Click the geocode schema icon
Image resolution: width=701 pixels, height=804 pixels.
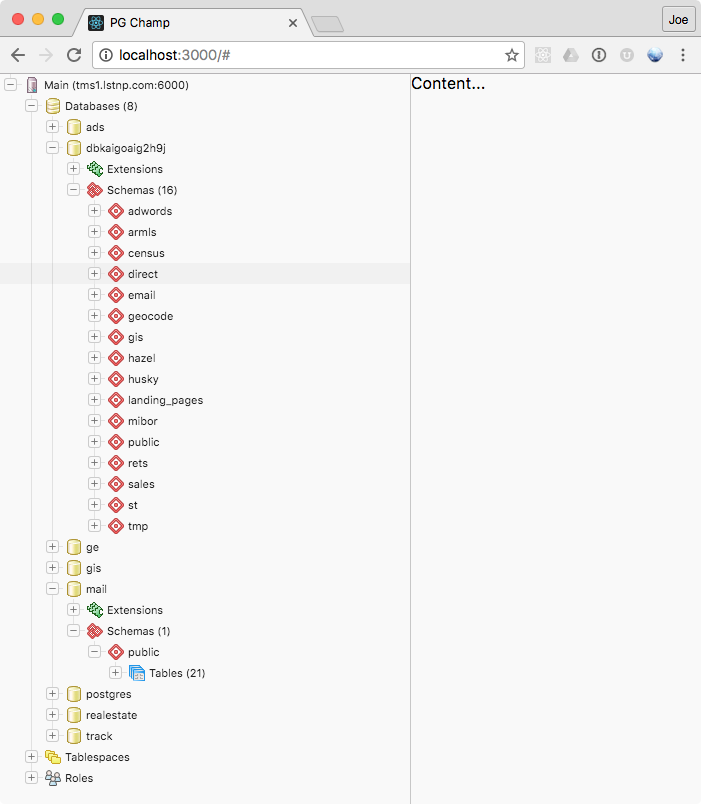[x=116, y=316]
